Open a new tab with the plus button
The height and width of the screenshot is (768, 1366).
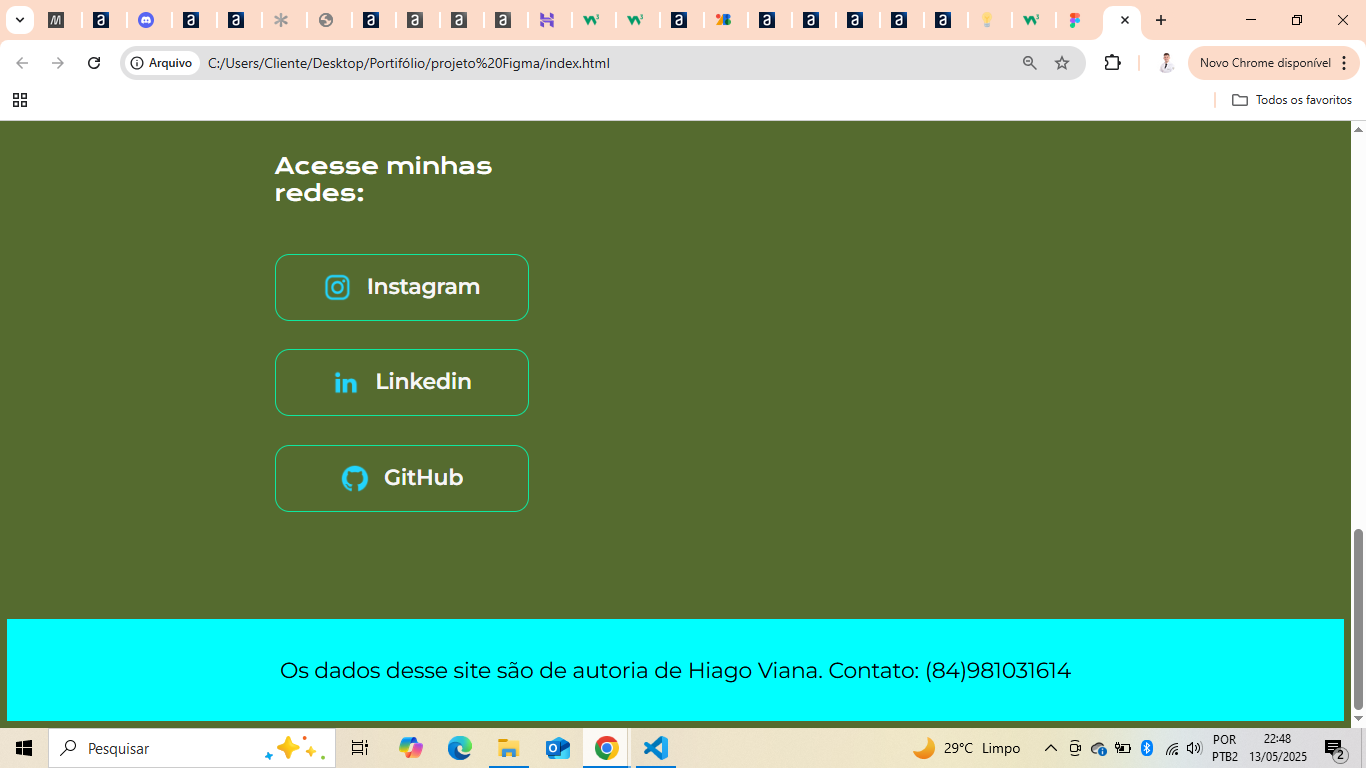click(x=1161, y=20)
